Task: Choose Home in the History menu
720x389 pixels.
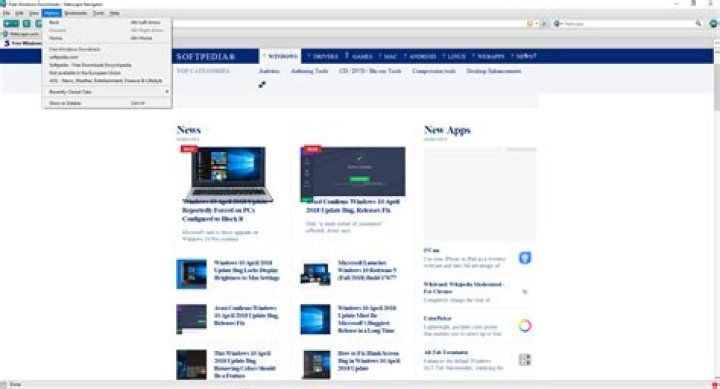Action: (x=107, y=38)
